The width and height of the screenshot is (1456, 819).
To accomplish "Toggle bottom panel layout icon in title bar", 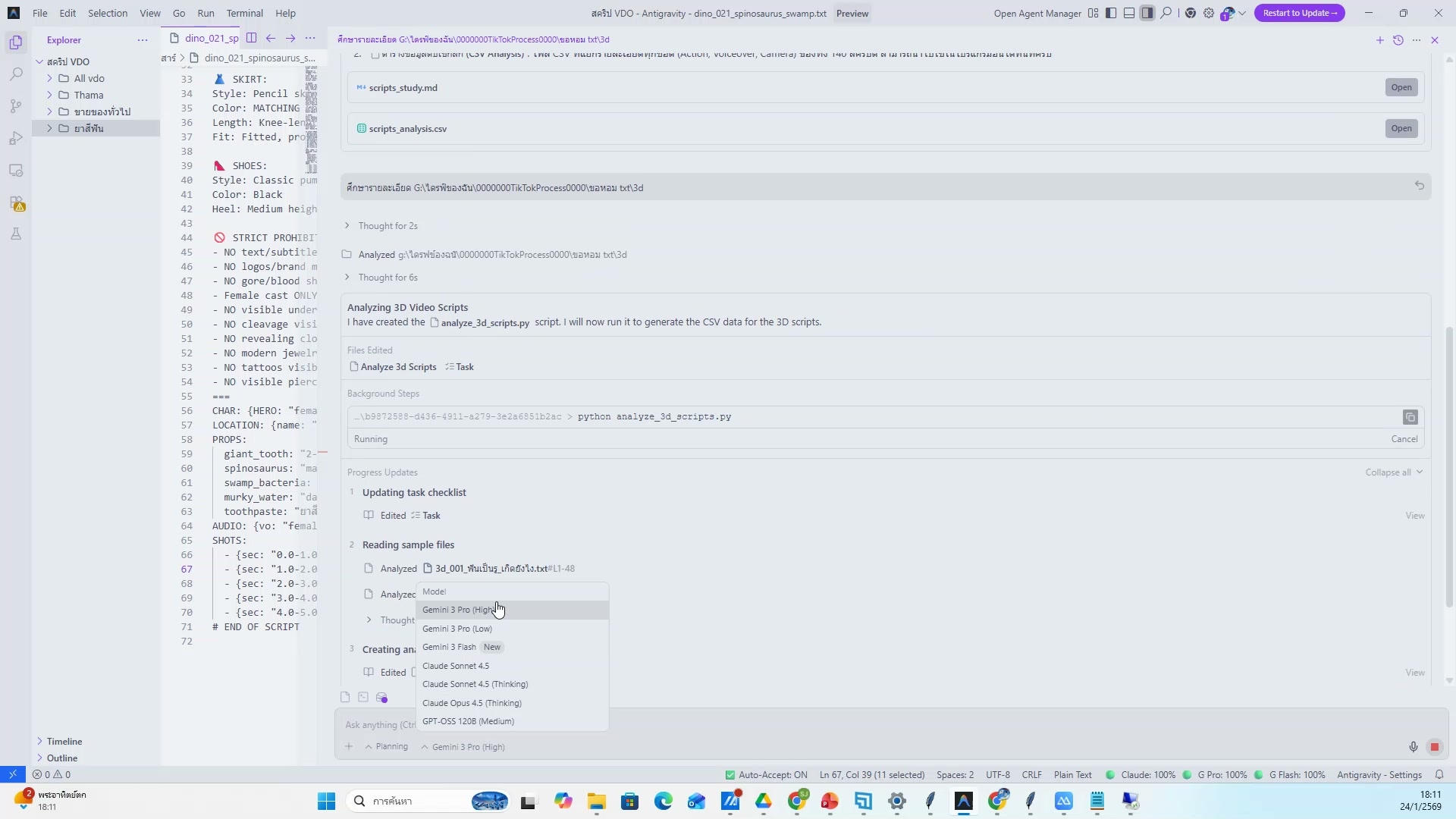I will point(1129,13).
